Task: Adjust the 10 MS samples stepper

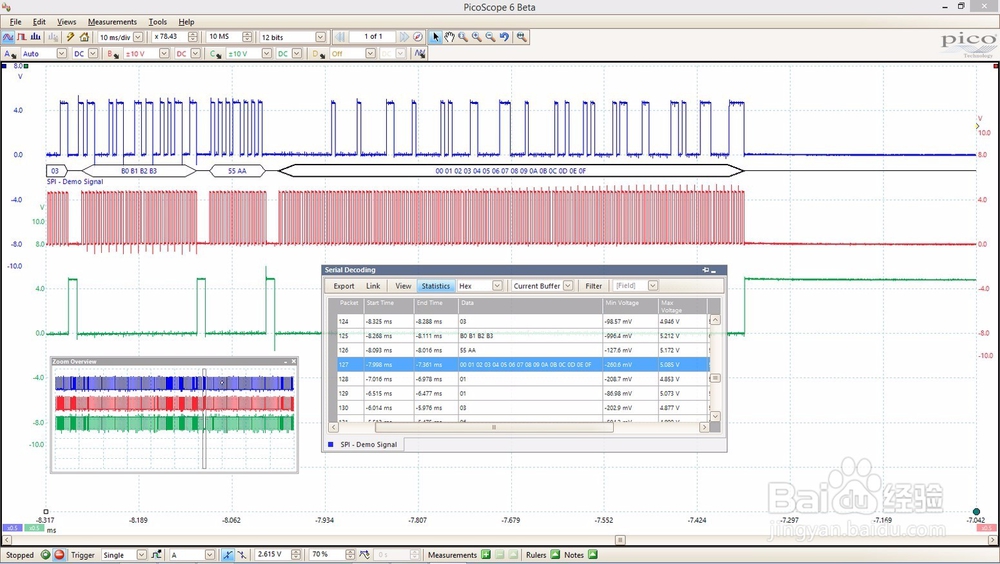Action: (247, 37)
